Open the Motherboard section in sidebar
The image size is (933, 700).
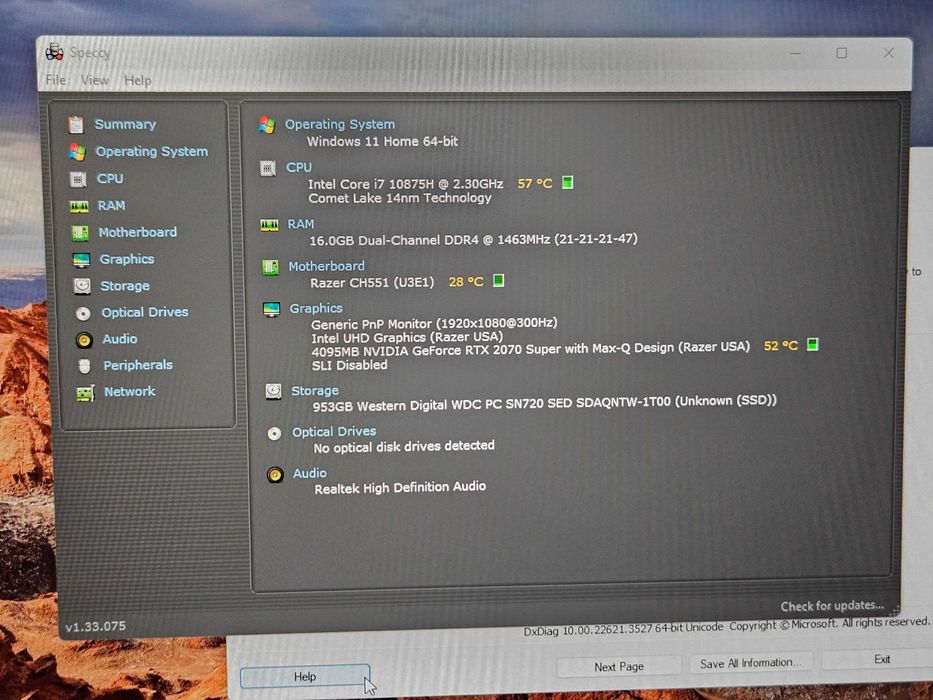click(x=137, y=232)
